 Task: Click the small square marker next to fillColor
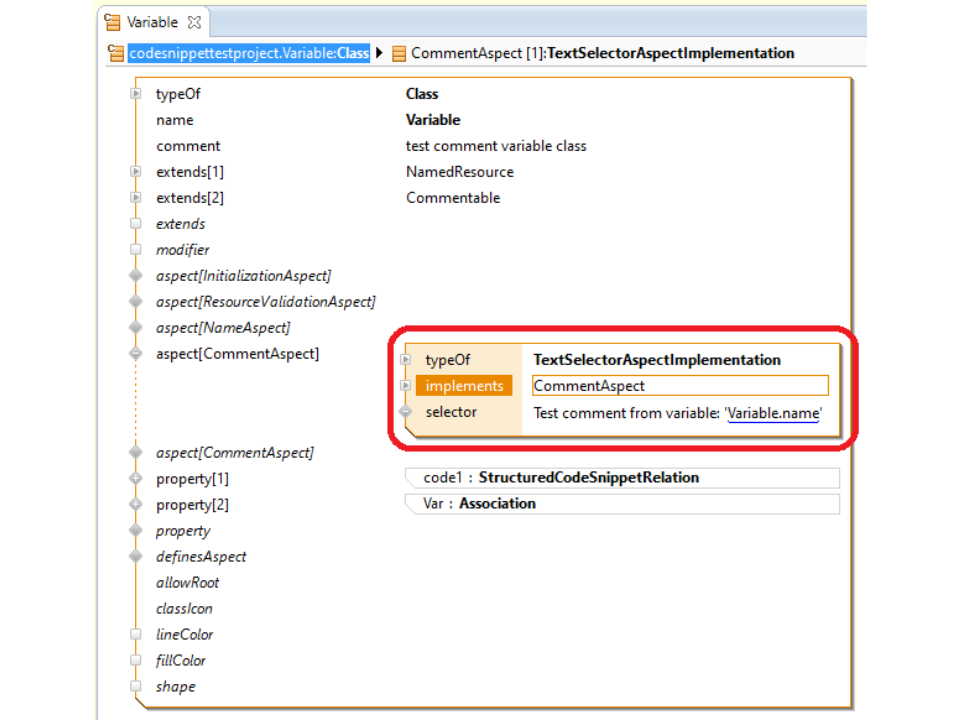[135, 661]
